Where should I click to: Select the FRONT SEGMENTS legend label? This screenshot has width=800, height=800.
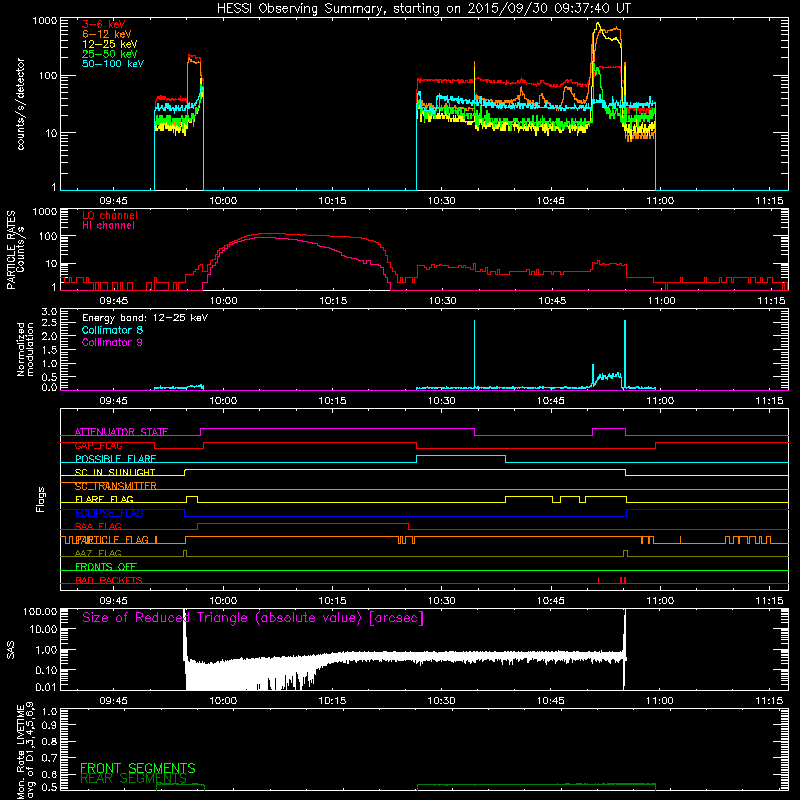tap(138, 768)
